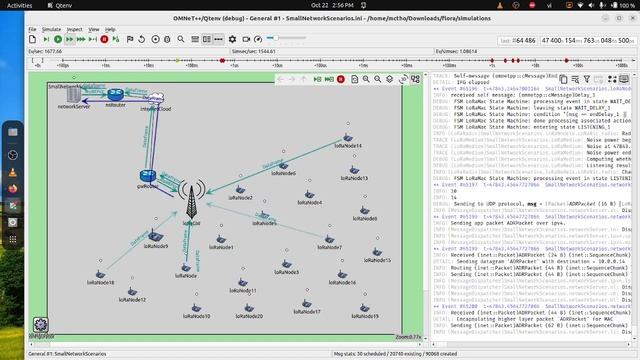Screen dimensions: 640x360
Task: Click the gear module icon on the canvas
Action: coord(40,325)
